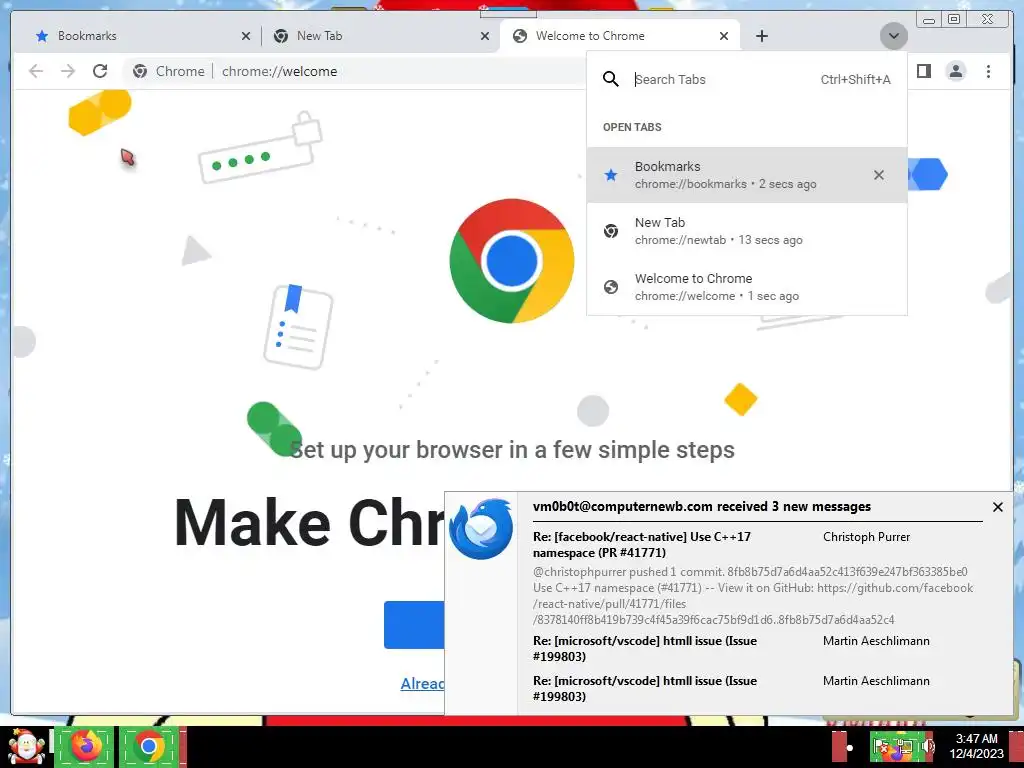This screenshot has width=1024, height=768.
Task: Click the blue star icon of Bookmarks entry
Action: 611,175
